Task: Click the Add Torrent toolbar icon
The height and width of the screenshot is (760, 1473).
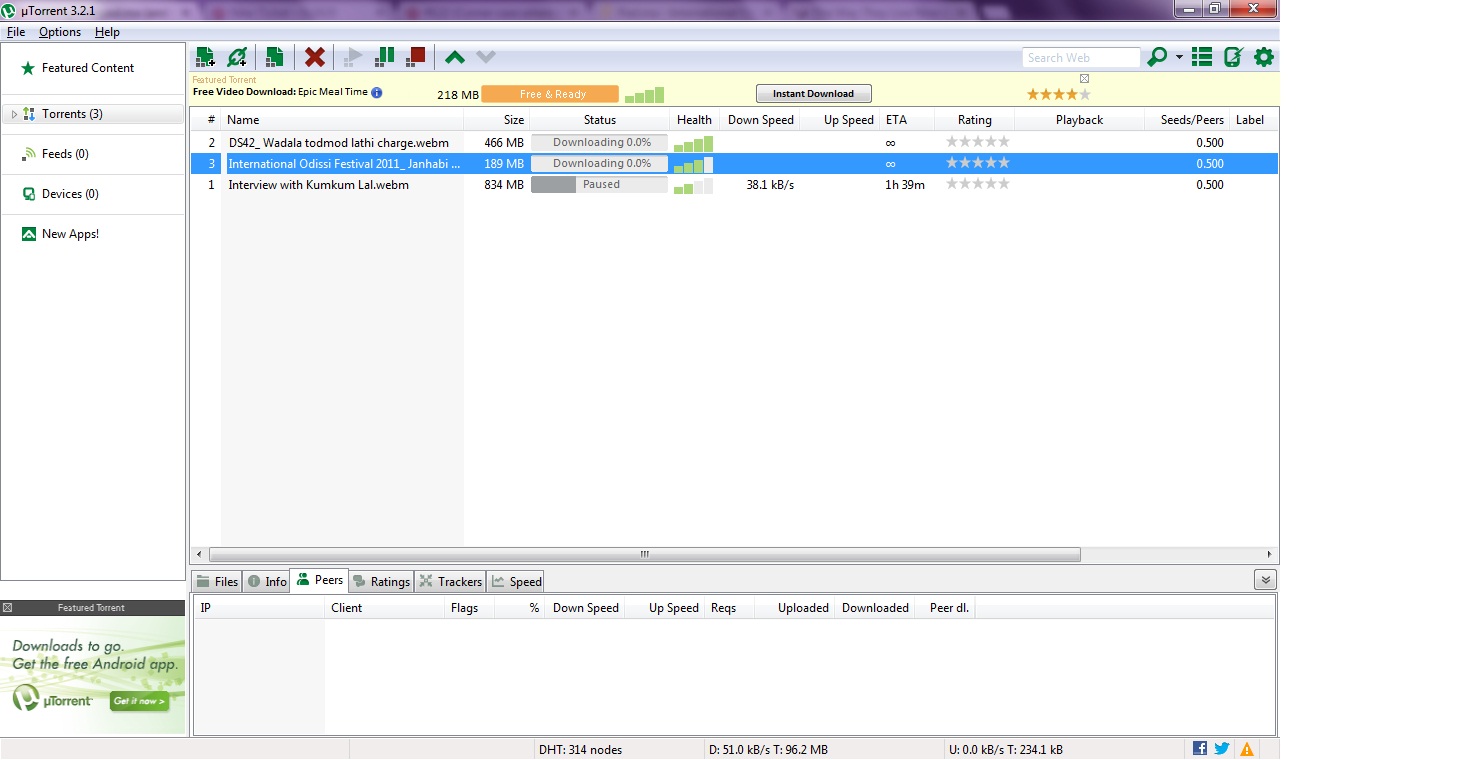Action: click(205, 57)
